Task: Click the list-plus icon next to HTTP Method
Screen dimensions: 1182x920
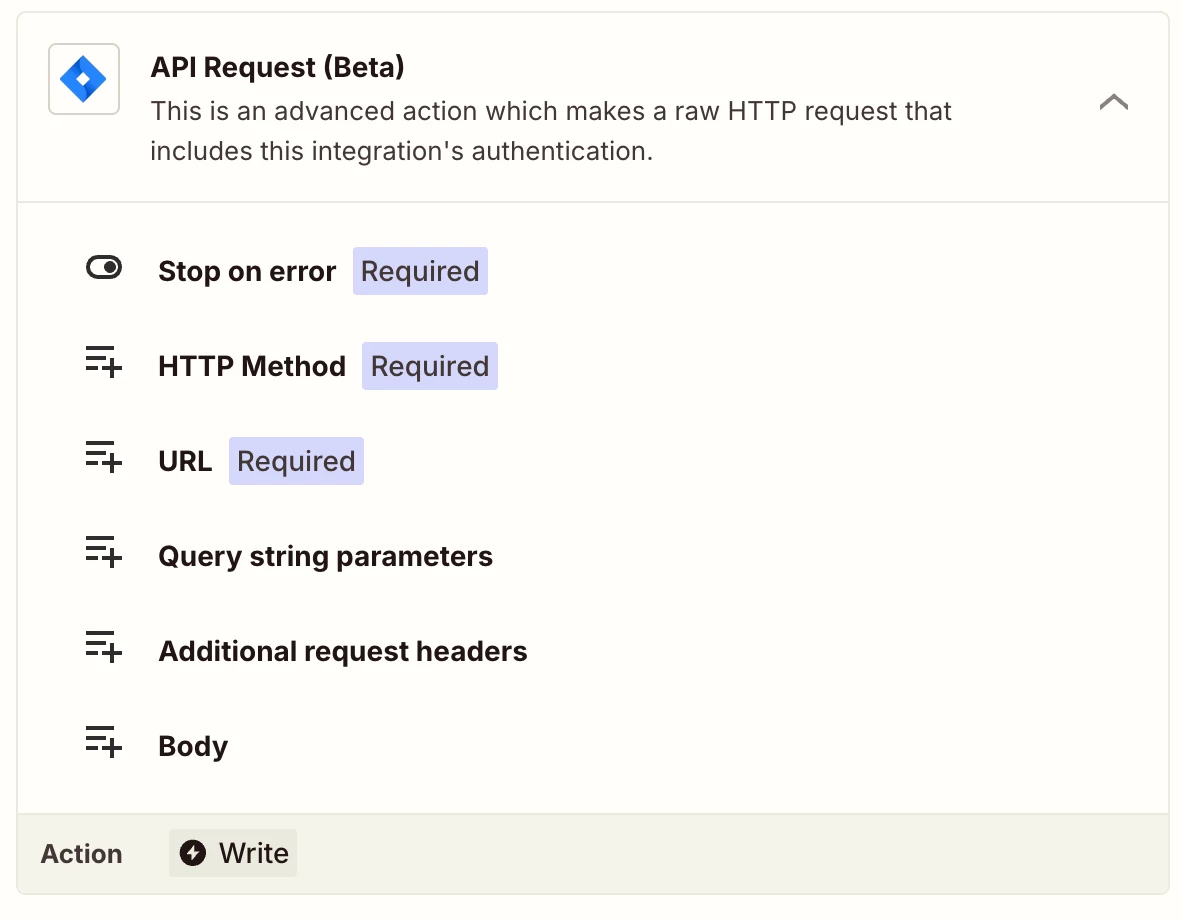Action: 104,362
